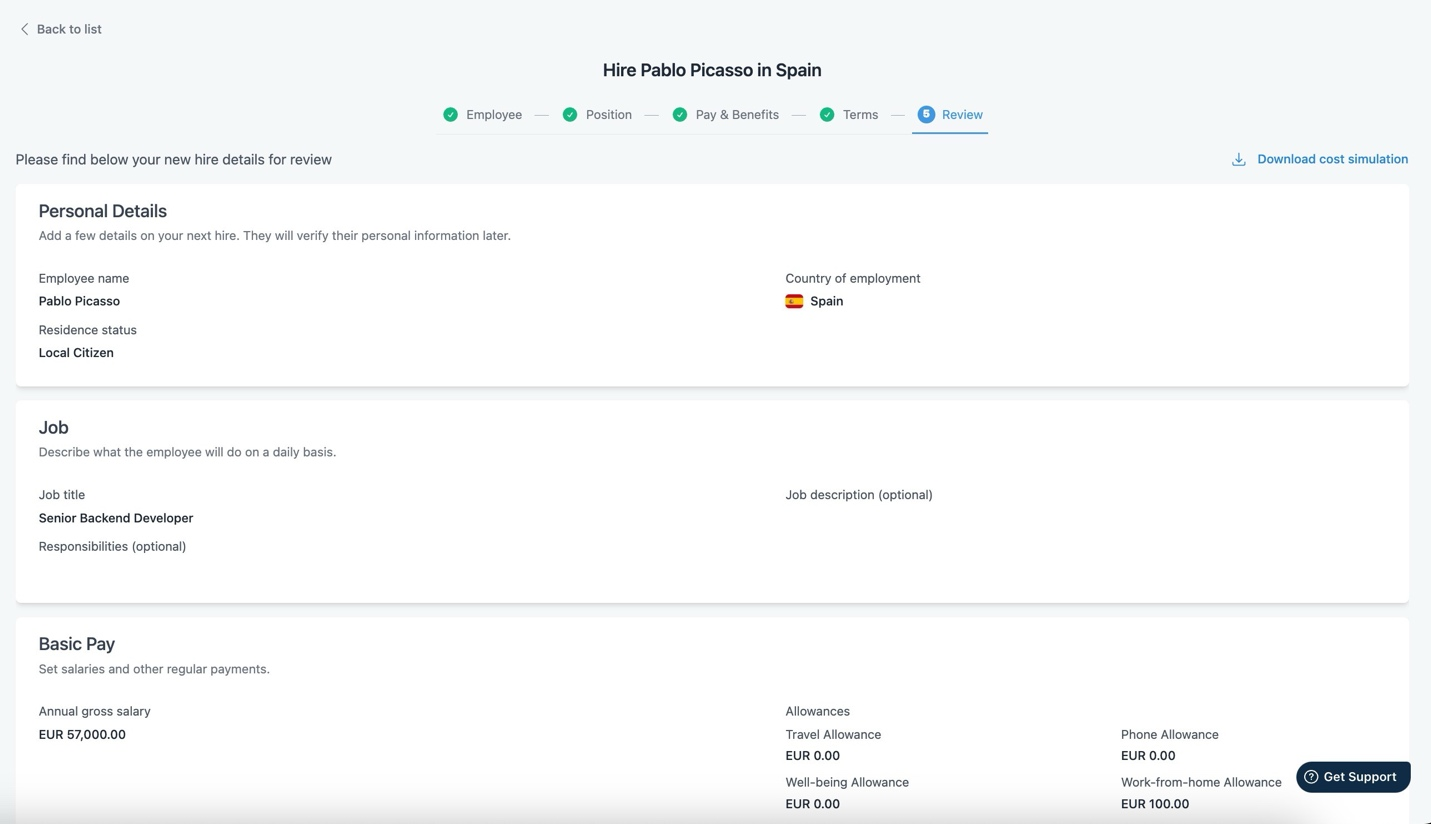Click the download cost simulation icon
Viewport: 1431px width, 824px height.
[x=1238, y=160]
